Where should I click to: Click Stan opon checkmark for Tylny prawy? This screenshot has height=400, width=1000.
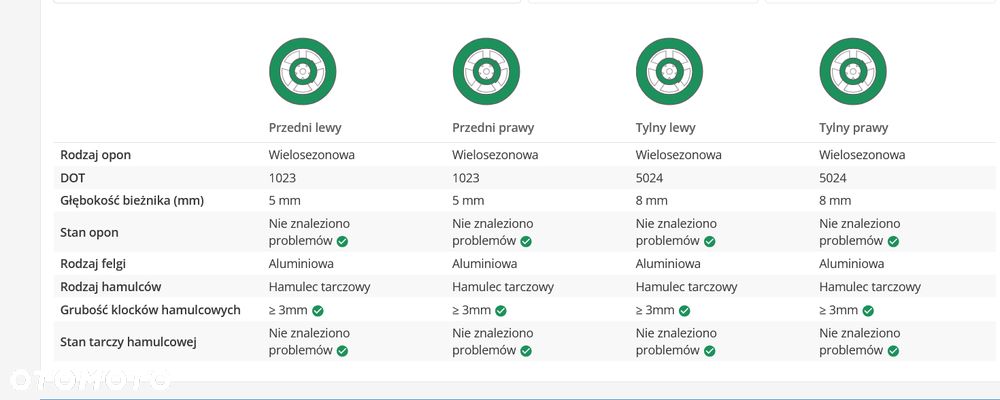click(x=893, y=241)
